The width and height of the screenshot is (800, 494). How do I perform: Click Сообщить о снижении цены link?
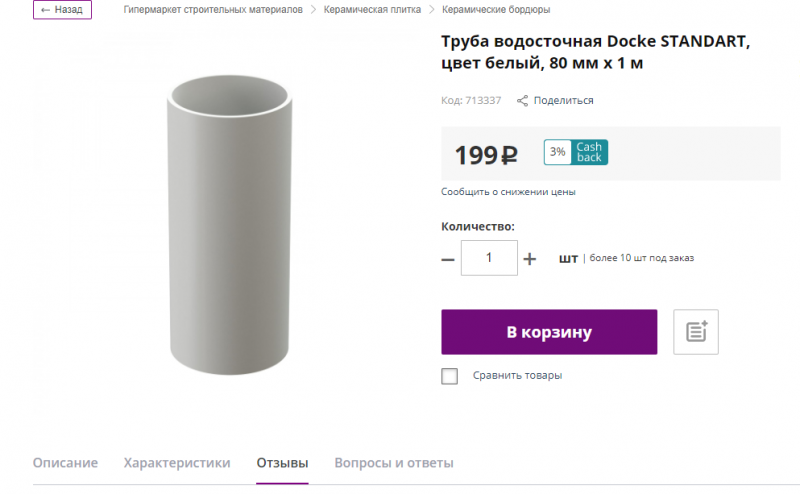508,192
